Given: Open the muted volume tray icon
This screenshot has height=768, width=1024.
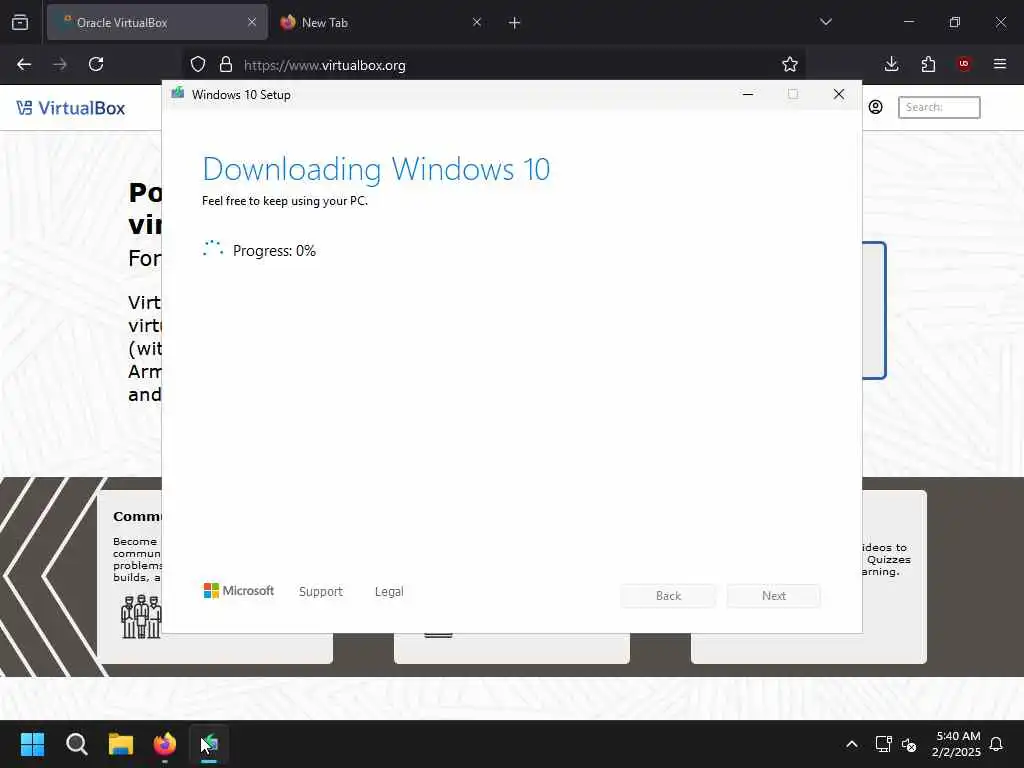Looking at the screenshot, I should coord(908,744).
